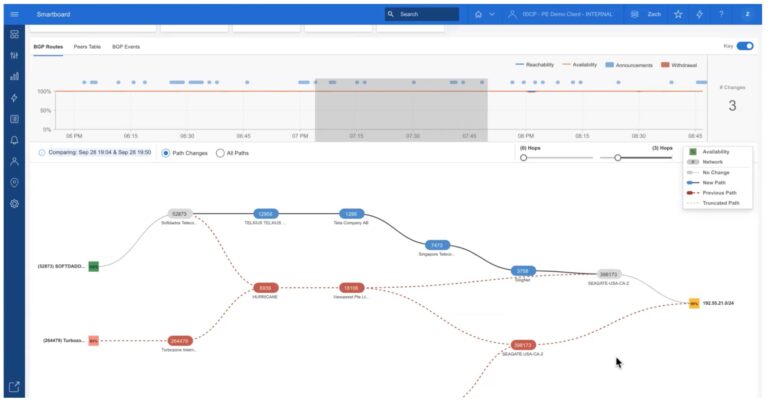Open the hamburger menu in the top bar

14,14
